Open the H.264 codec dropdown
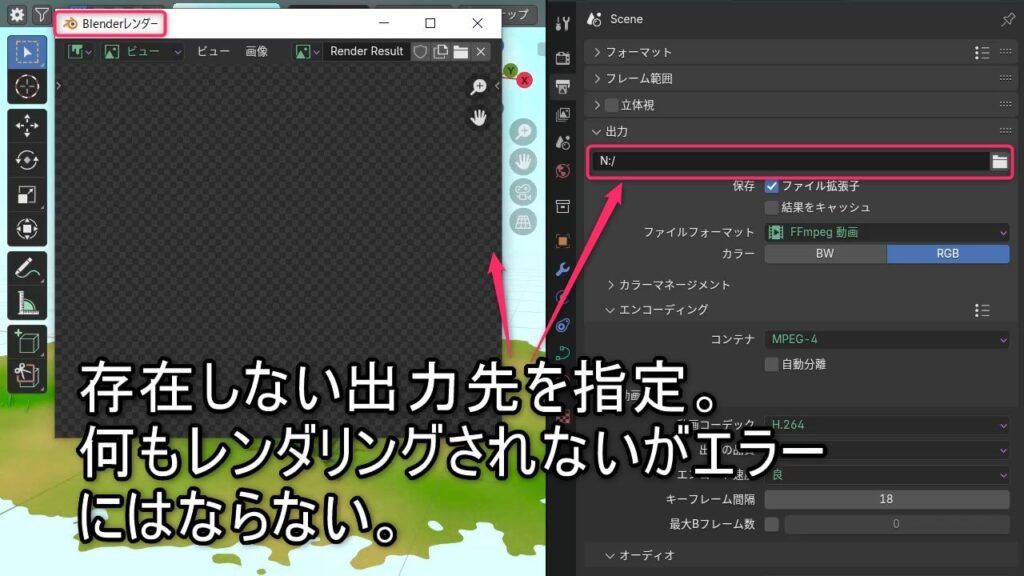This screenshot has height=576, width=1024. tap(887, 425)
